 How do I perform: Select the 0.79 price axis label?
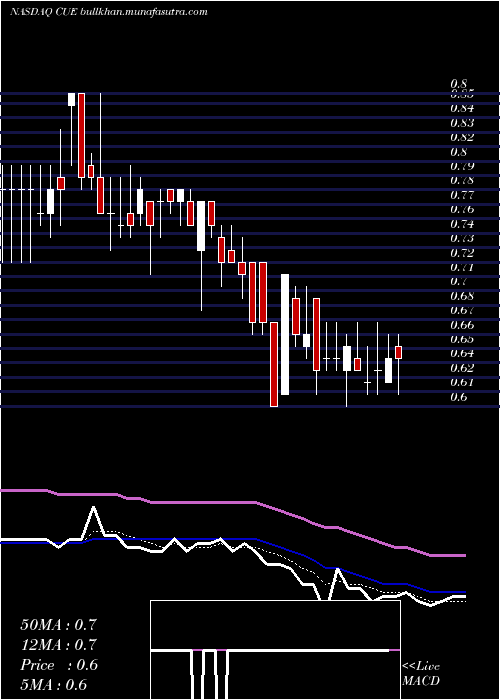point(462,166)
